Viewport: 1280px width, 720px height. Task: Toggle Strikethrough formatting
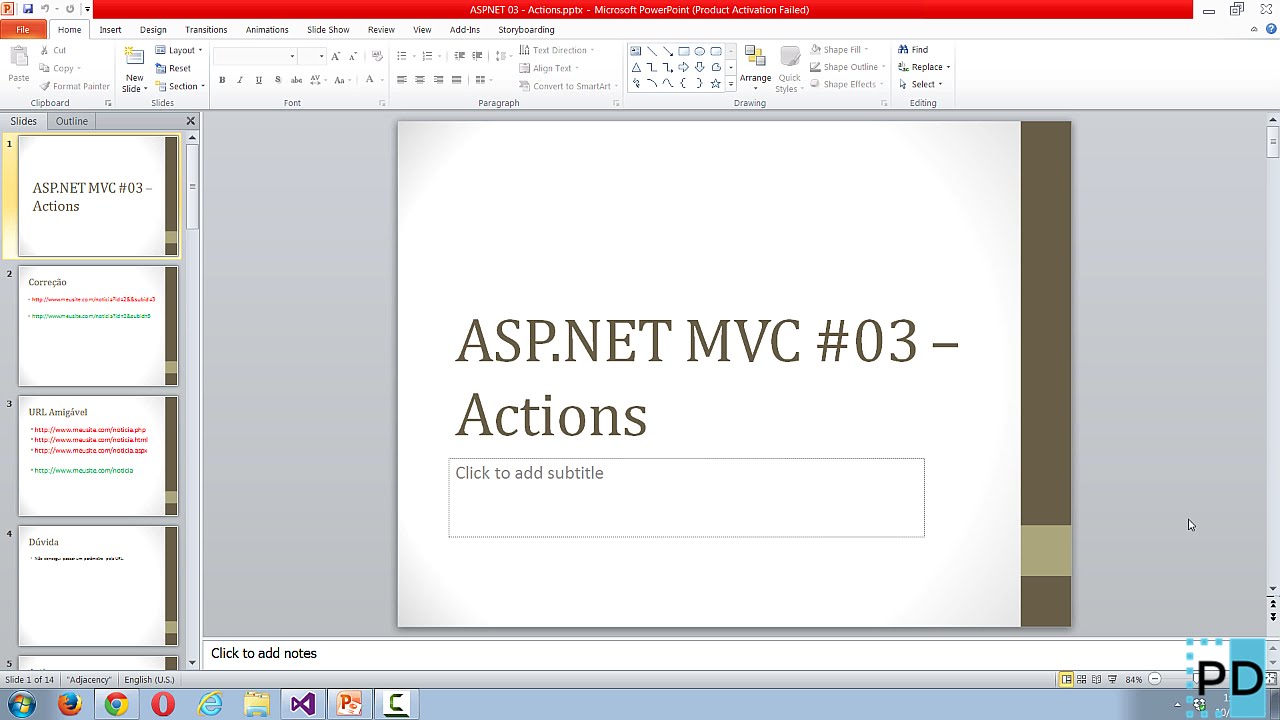(x=296, y=80)
